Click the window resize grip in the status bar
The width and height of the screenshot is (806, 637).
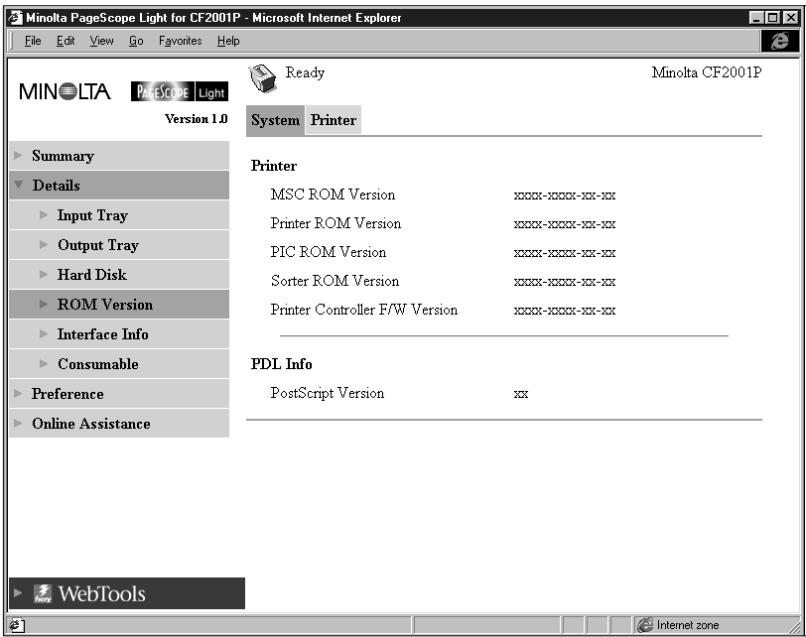(x=794, y=627)
